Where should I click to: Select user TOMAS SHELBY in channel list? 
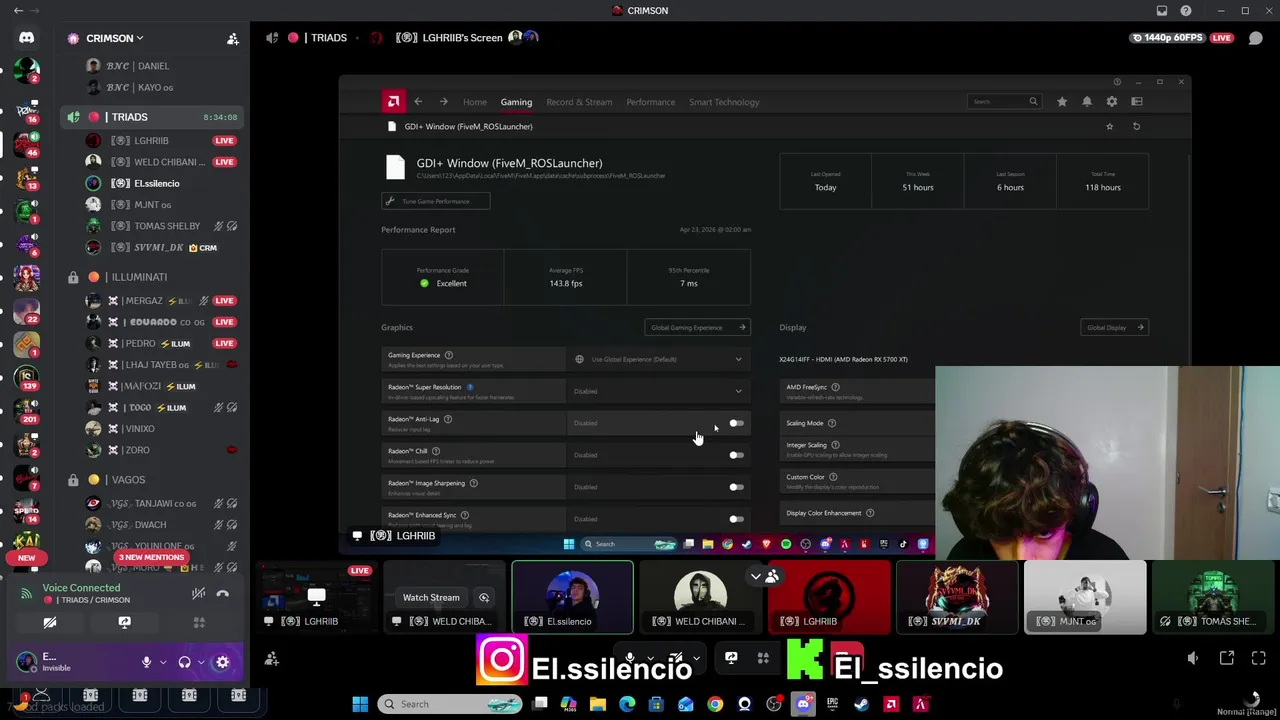pyautogui.click(x=167, y=226)
